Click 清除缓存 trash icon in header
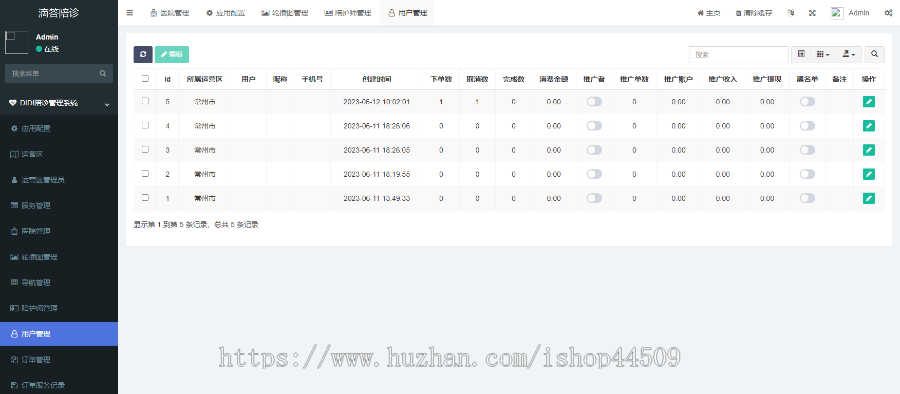 point(754,13)
